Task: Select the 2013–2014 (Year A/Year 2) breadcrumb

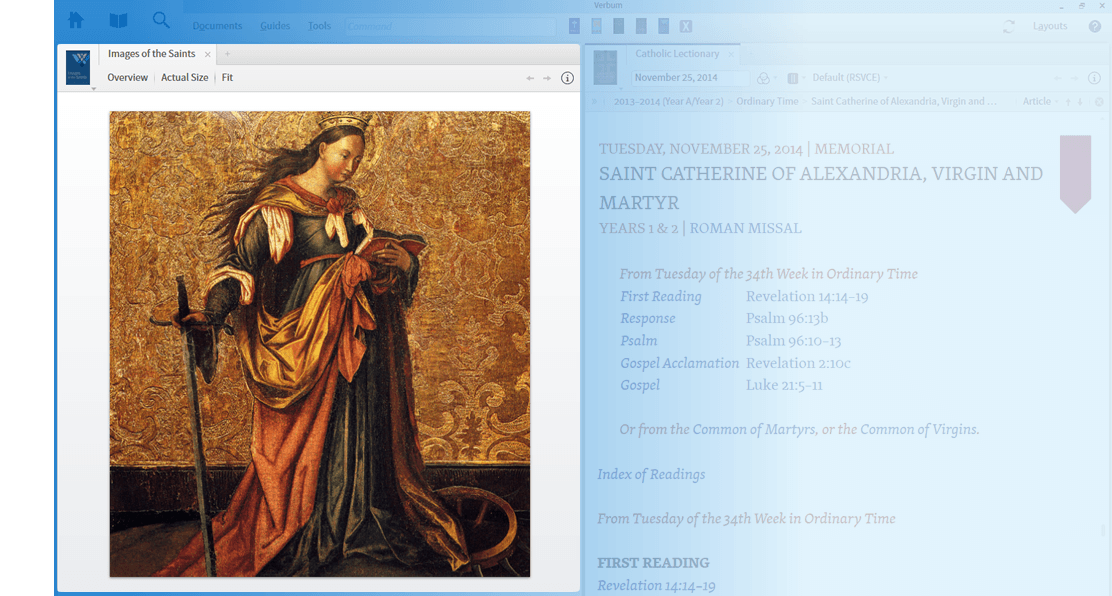Action: click(x=668, y=101)
